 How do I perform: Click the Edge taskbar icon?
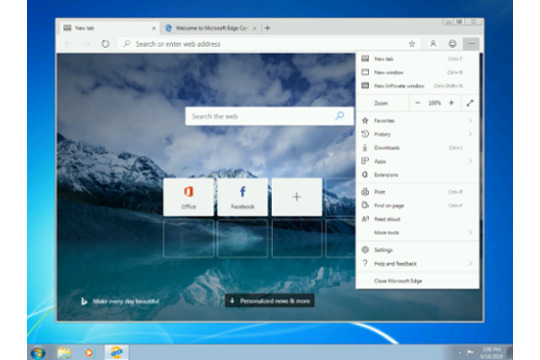tap(116, 352)
